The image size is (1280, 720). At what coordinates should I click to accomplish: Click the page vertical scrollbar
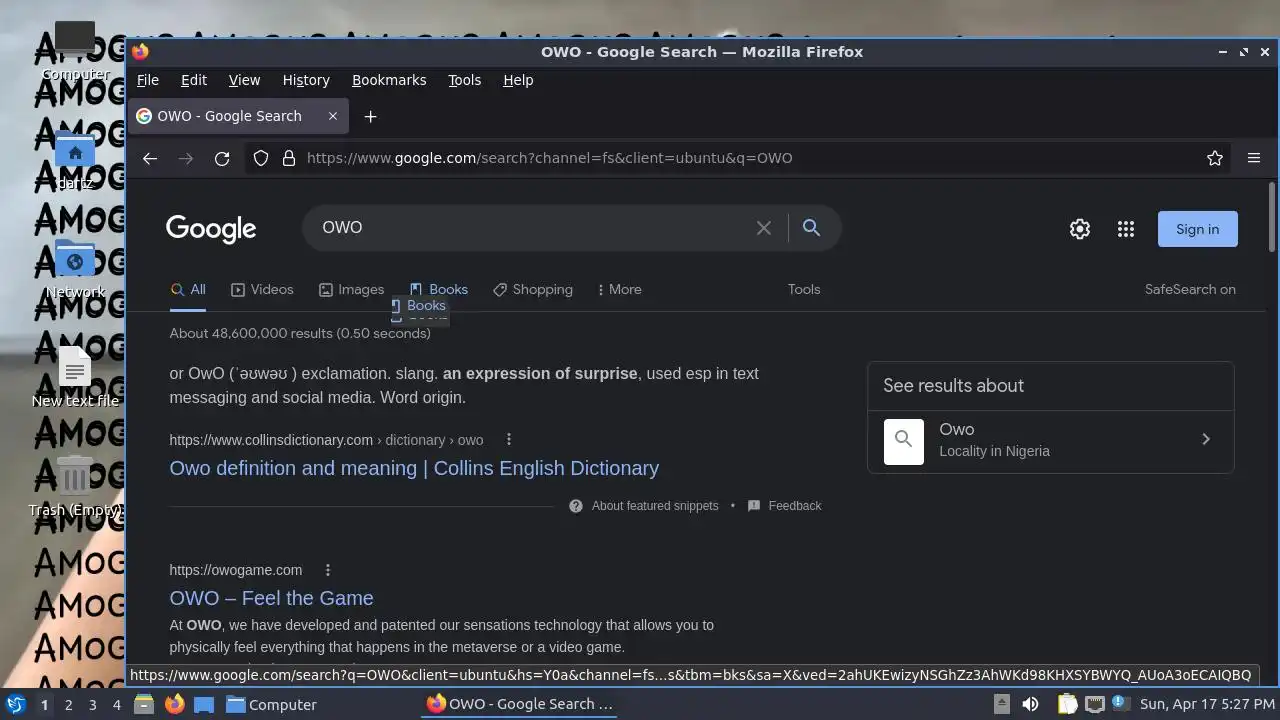(x=1272, y=215)
